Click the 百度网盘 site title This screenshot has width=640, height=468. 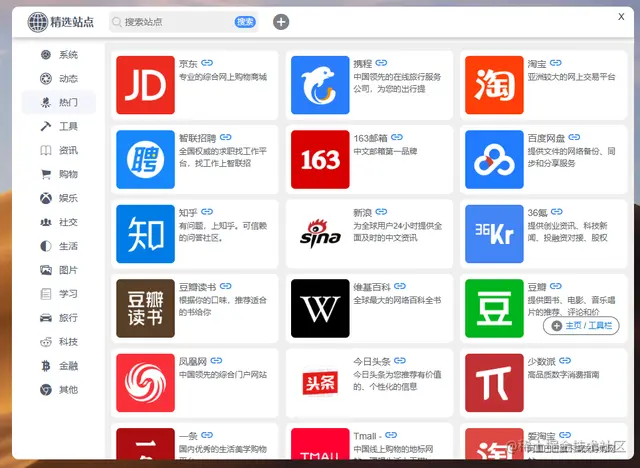tap(546, 138)
